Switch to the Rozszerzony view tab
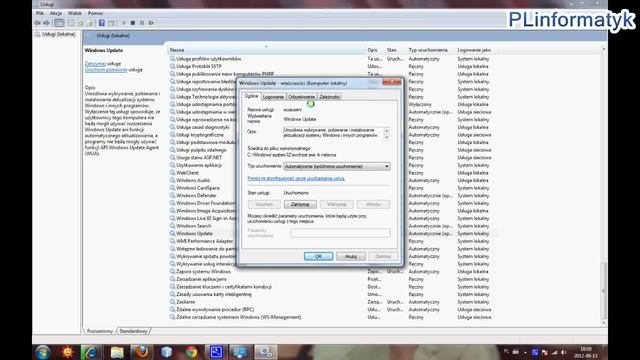The image size is (640, 360). [100, 331]
